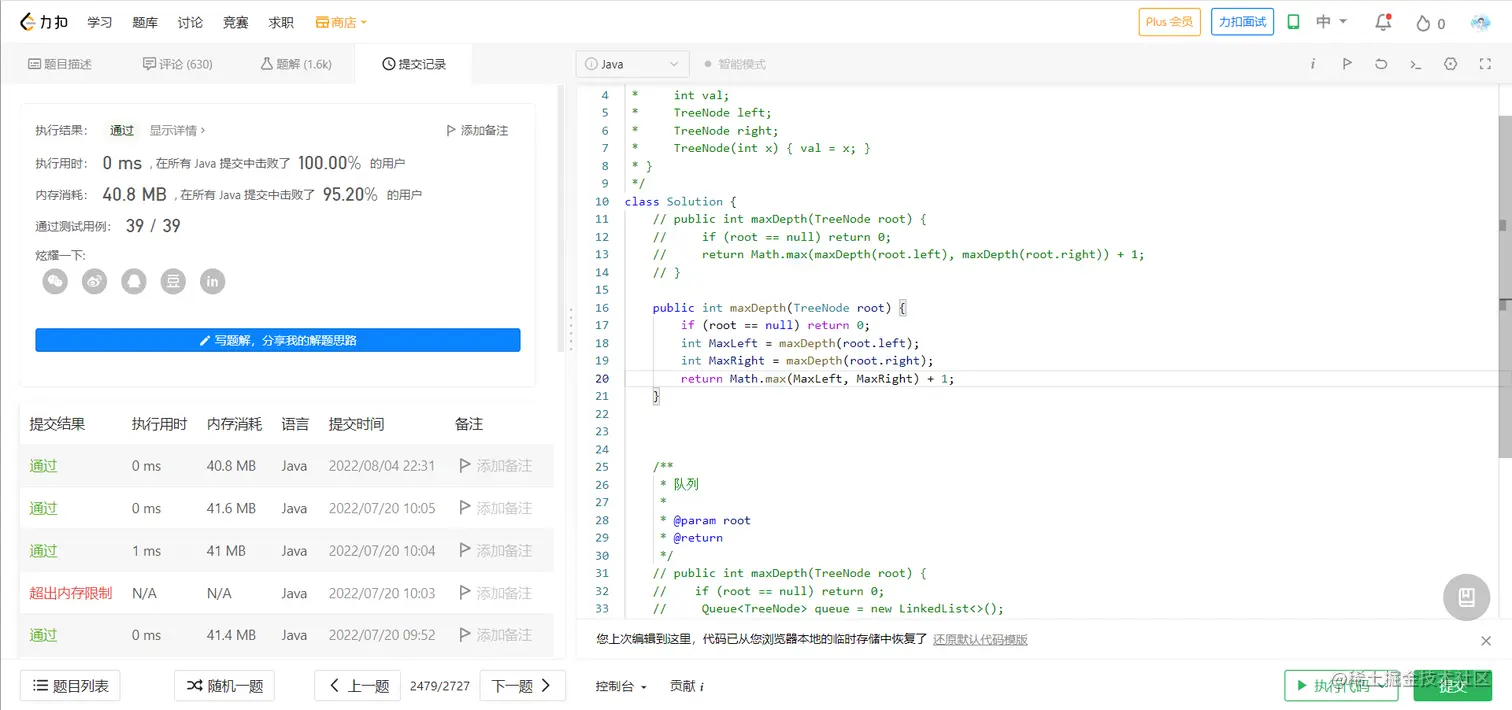The height and width of the screenshot is (710, 1512).
Task: Share result via Weibo icon
Action: 94,282
